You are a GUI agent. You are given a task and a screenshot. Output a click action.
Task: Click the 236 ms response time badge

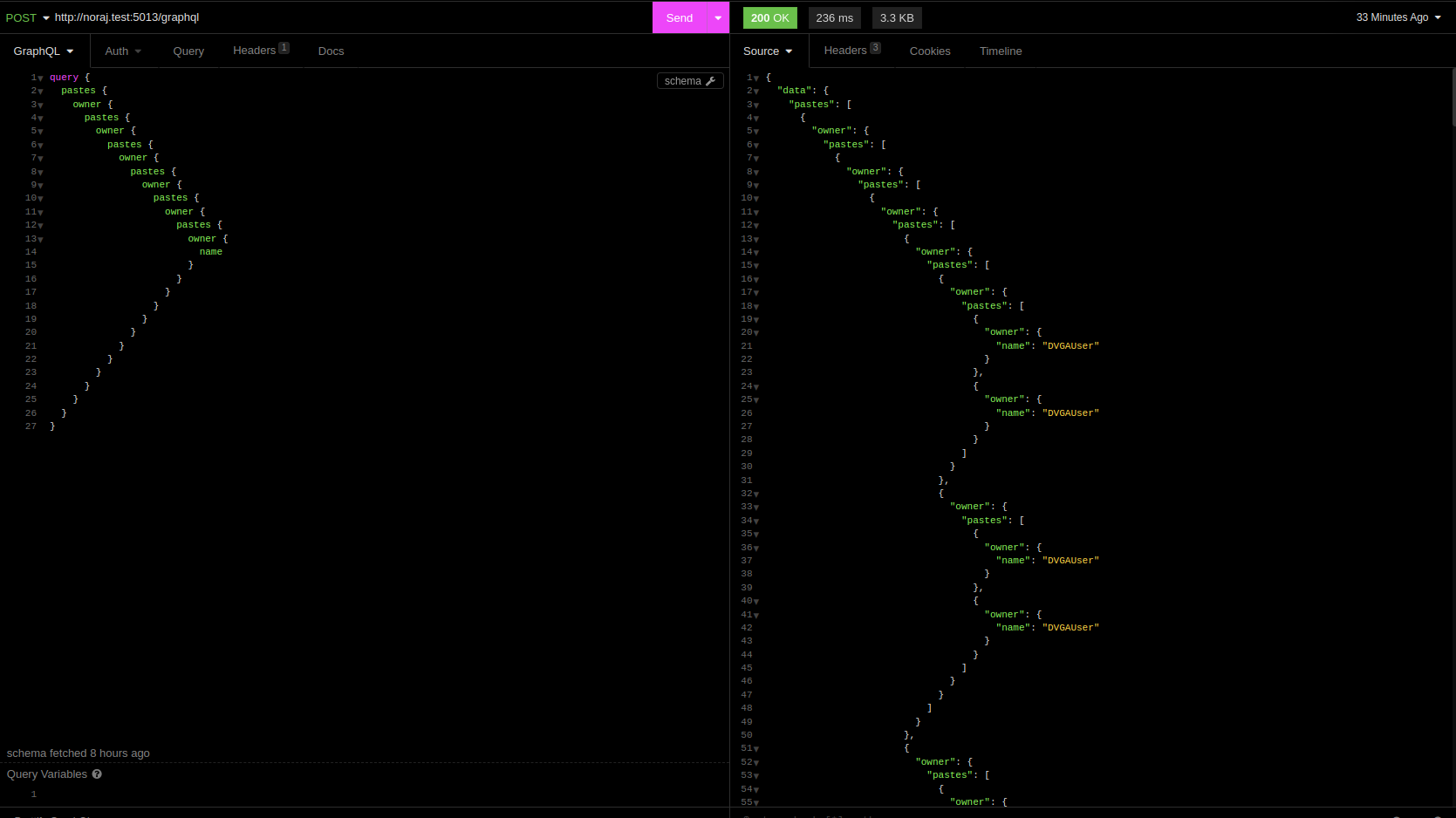(x=835, y=17)
